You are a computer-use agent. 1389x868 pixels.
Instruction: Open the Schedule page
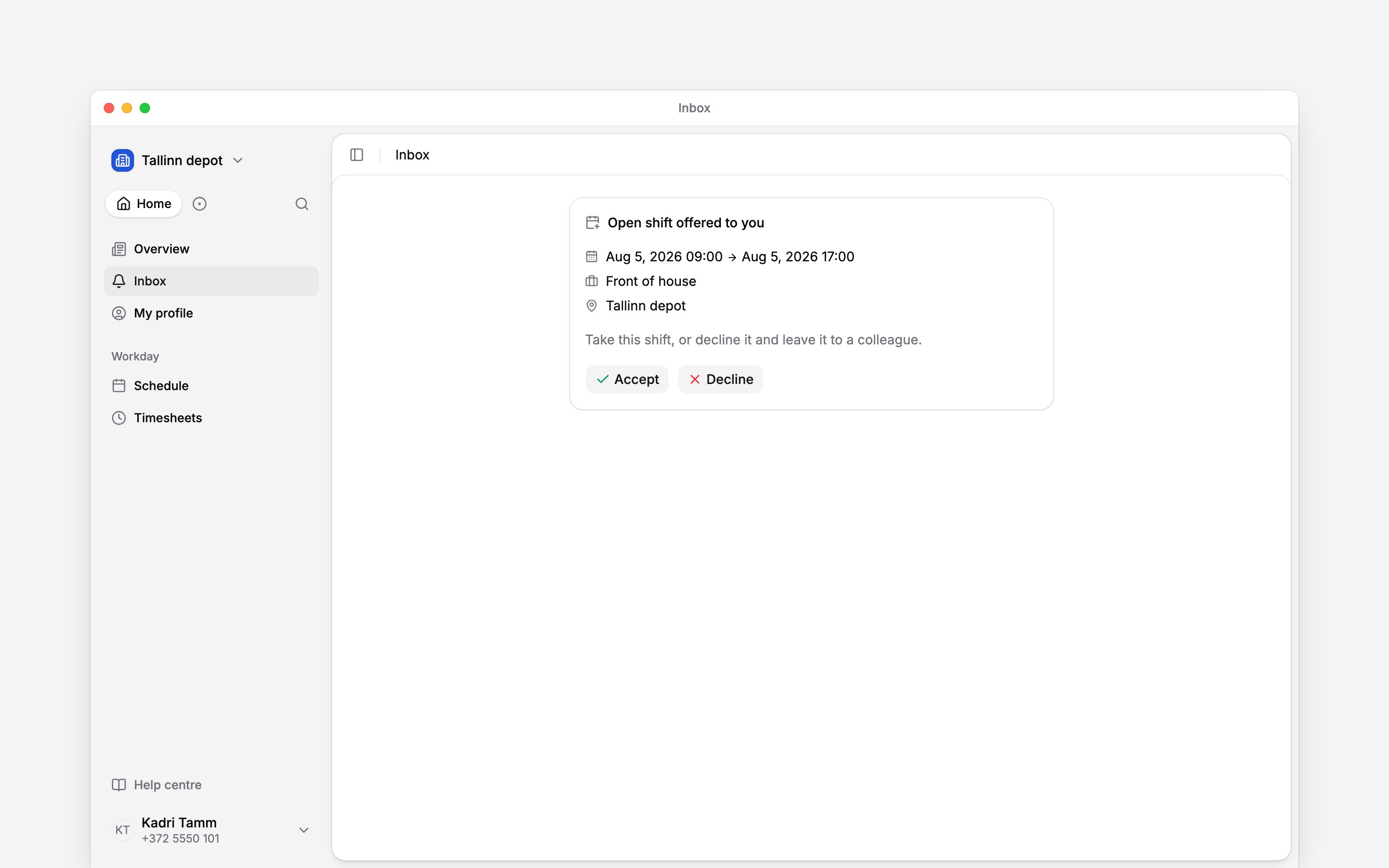(x=211, y=386)
